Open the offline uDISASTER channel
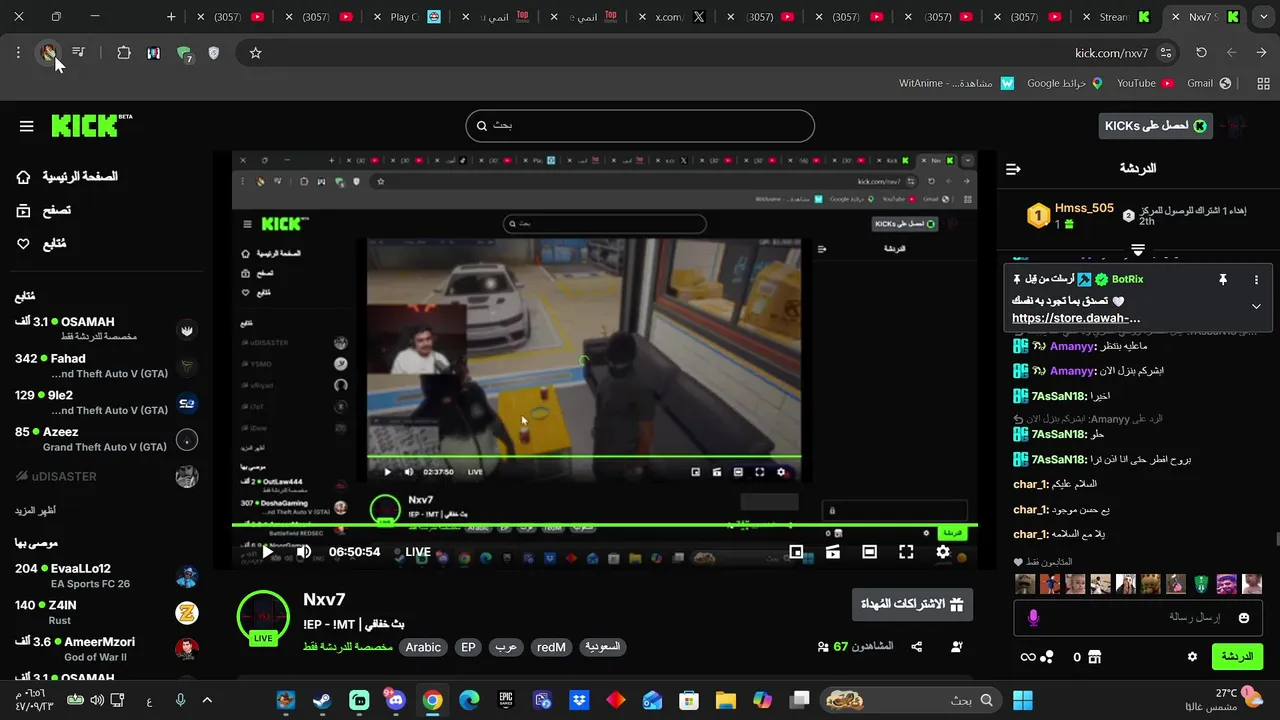 105,477
